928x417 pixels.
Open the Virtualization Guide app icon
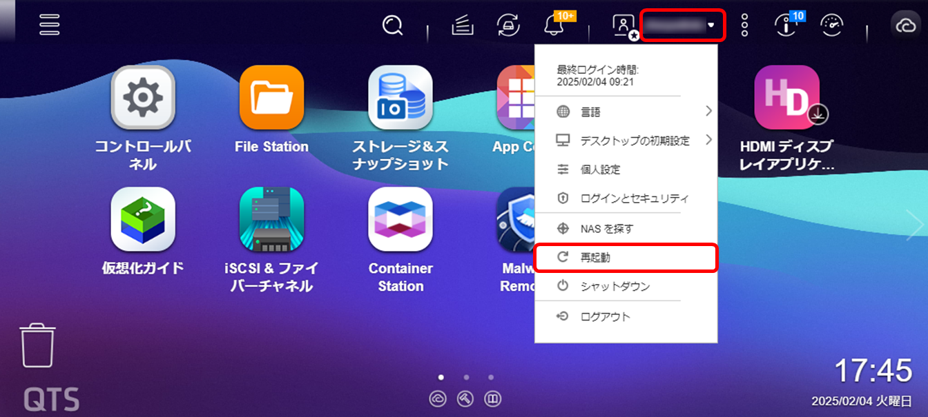pos(143,219)
